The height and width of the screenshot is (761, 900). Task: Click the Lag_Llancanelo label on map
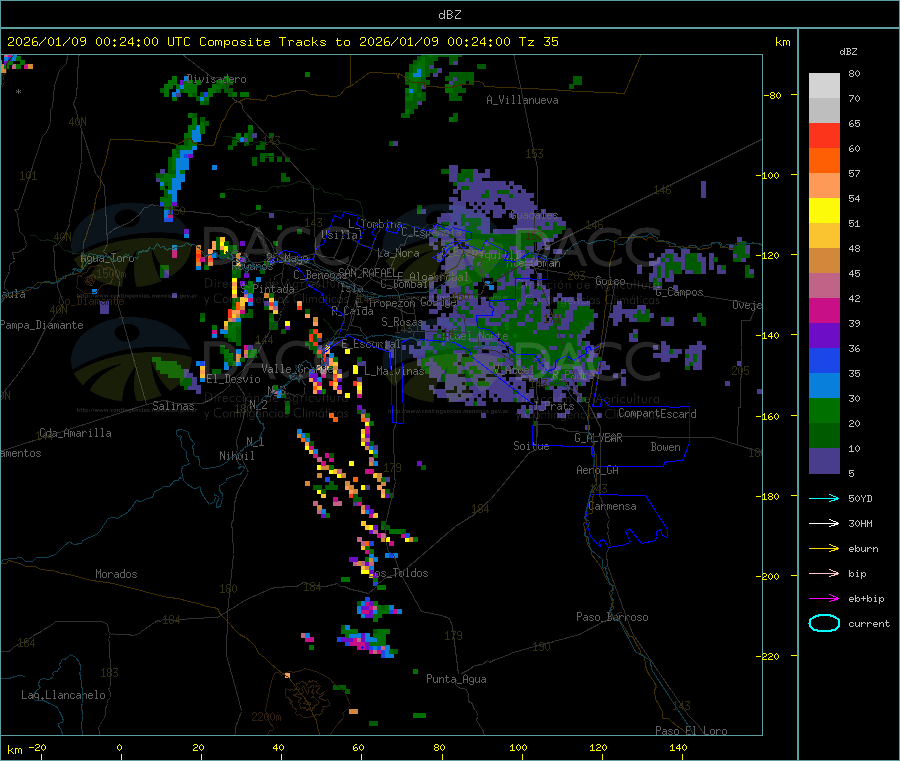click(64, 694)
